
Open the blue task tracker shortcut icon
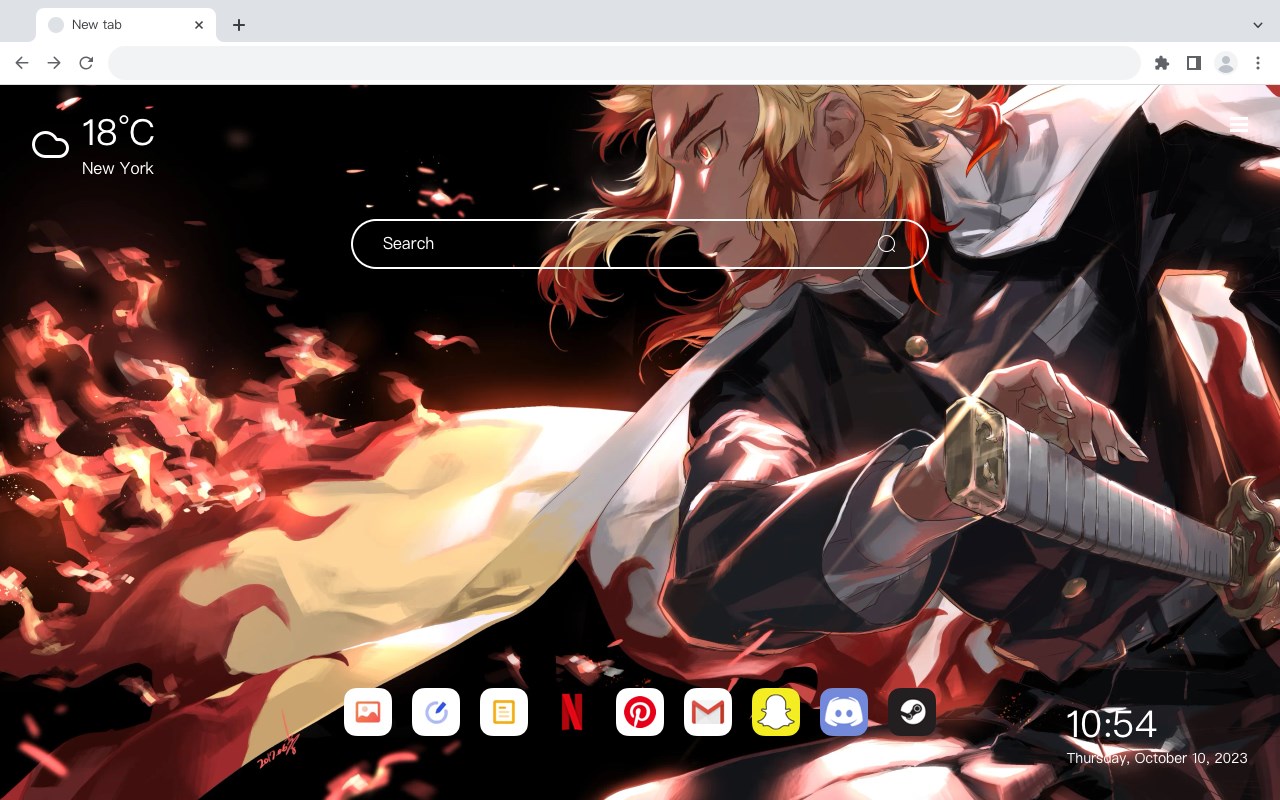click(x=436, y=712)
